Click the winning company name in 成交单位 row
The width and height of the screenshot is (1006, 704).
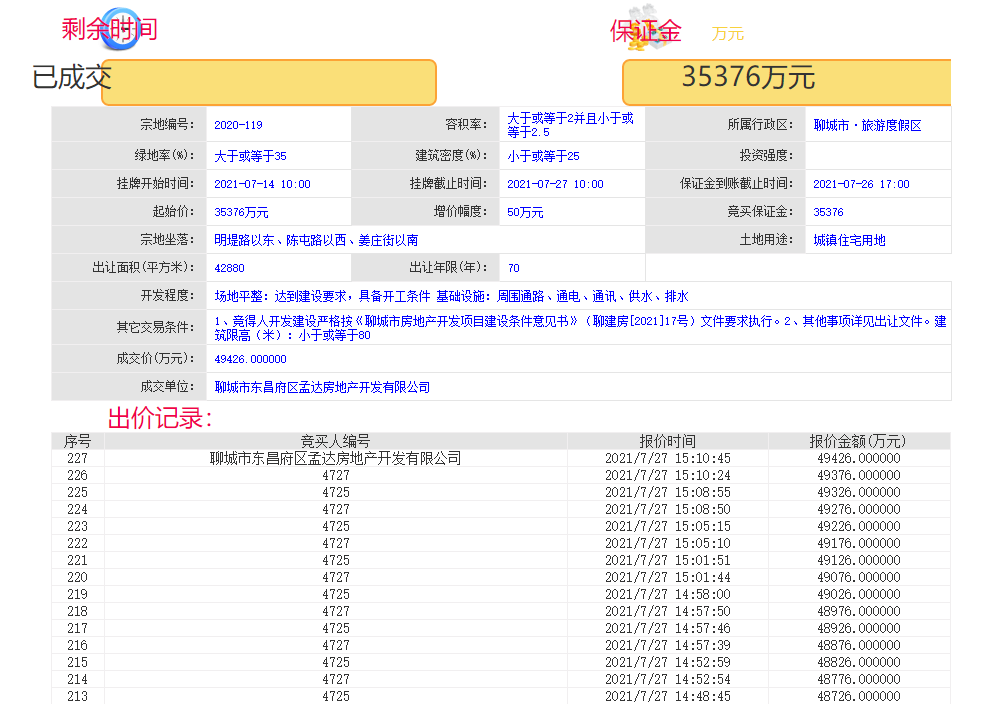click(322, 387)
